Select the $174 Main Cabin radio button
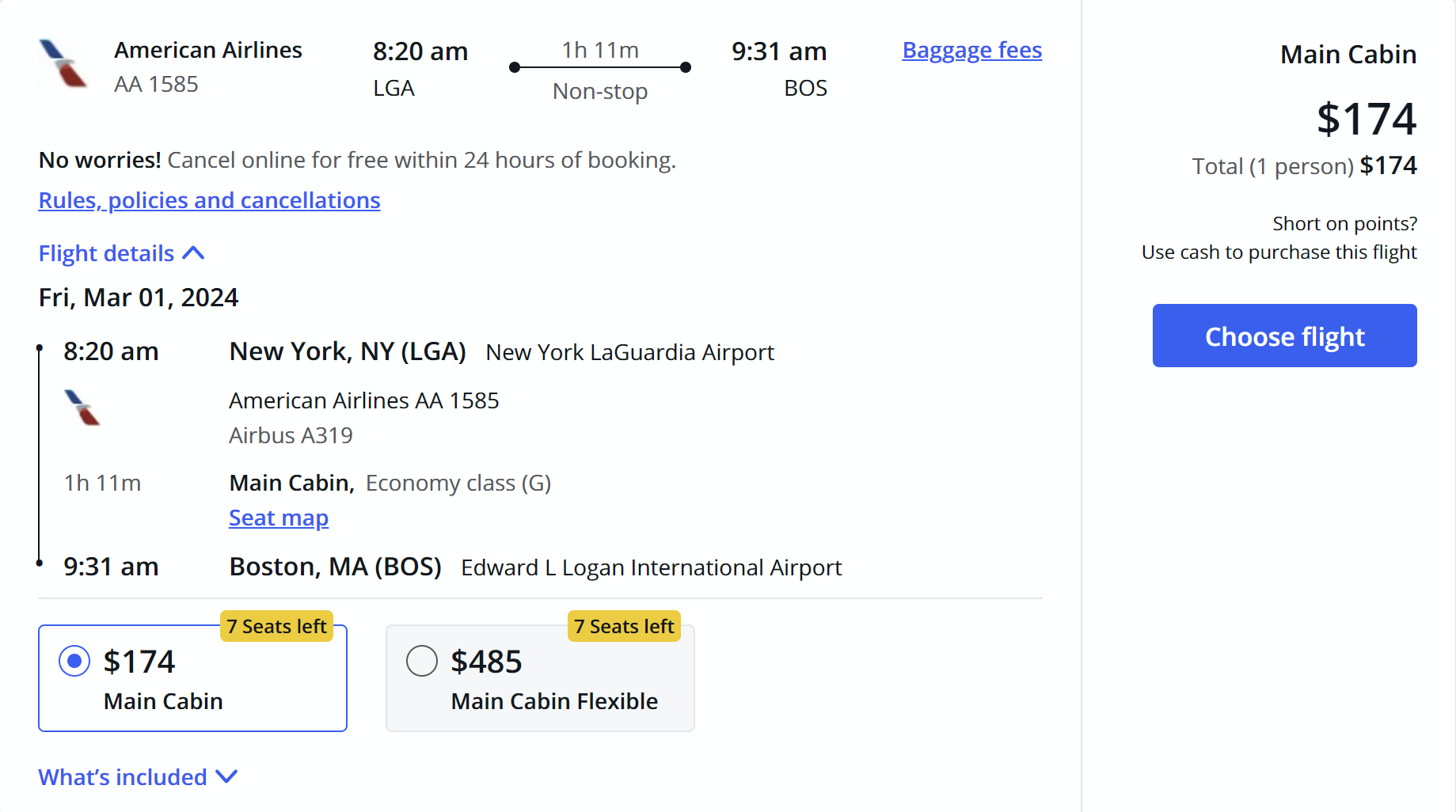This screenshot has width=1456, height=812. coord(74,661)
